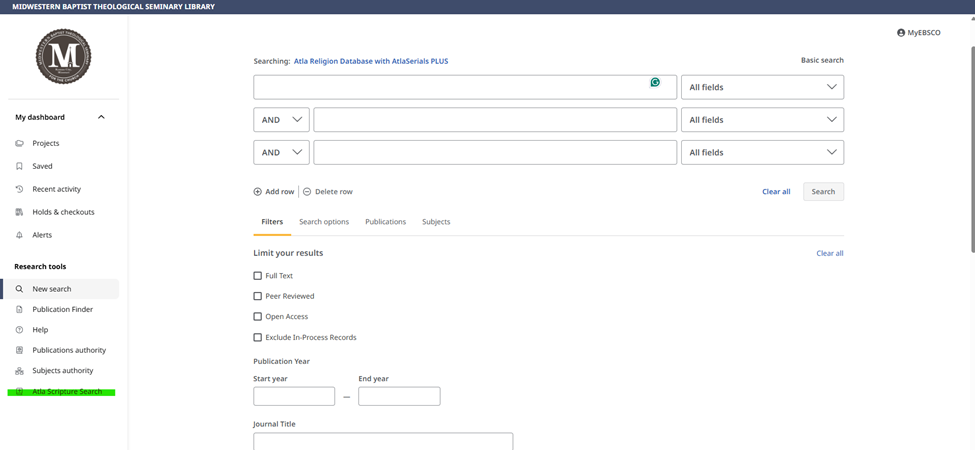Image resolution: width=975 pixels, height=450 pixels.
Task: Open the third row All fields dropdown
Action: point(762,152)
